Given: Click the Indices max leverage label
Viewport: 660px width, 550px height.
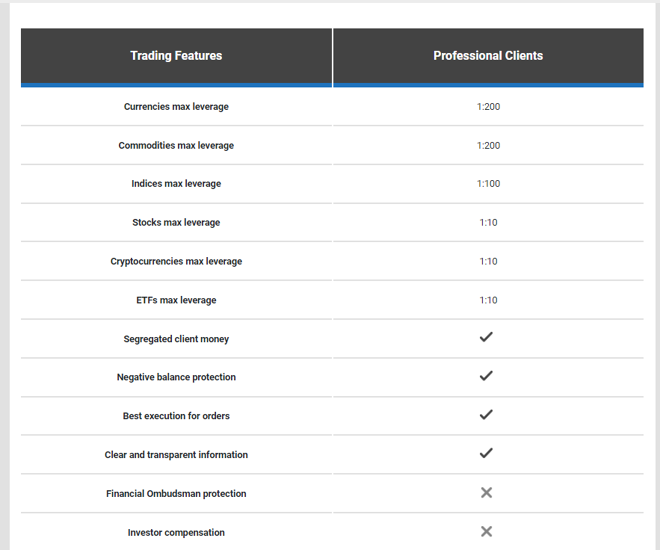Looking at the screenshot, I should click(176, 183).
